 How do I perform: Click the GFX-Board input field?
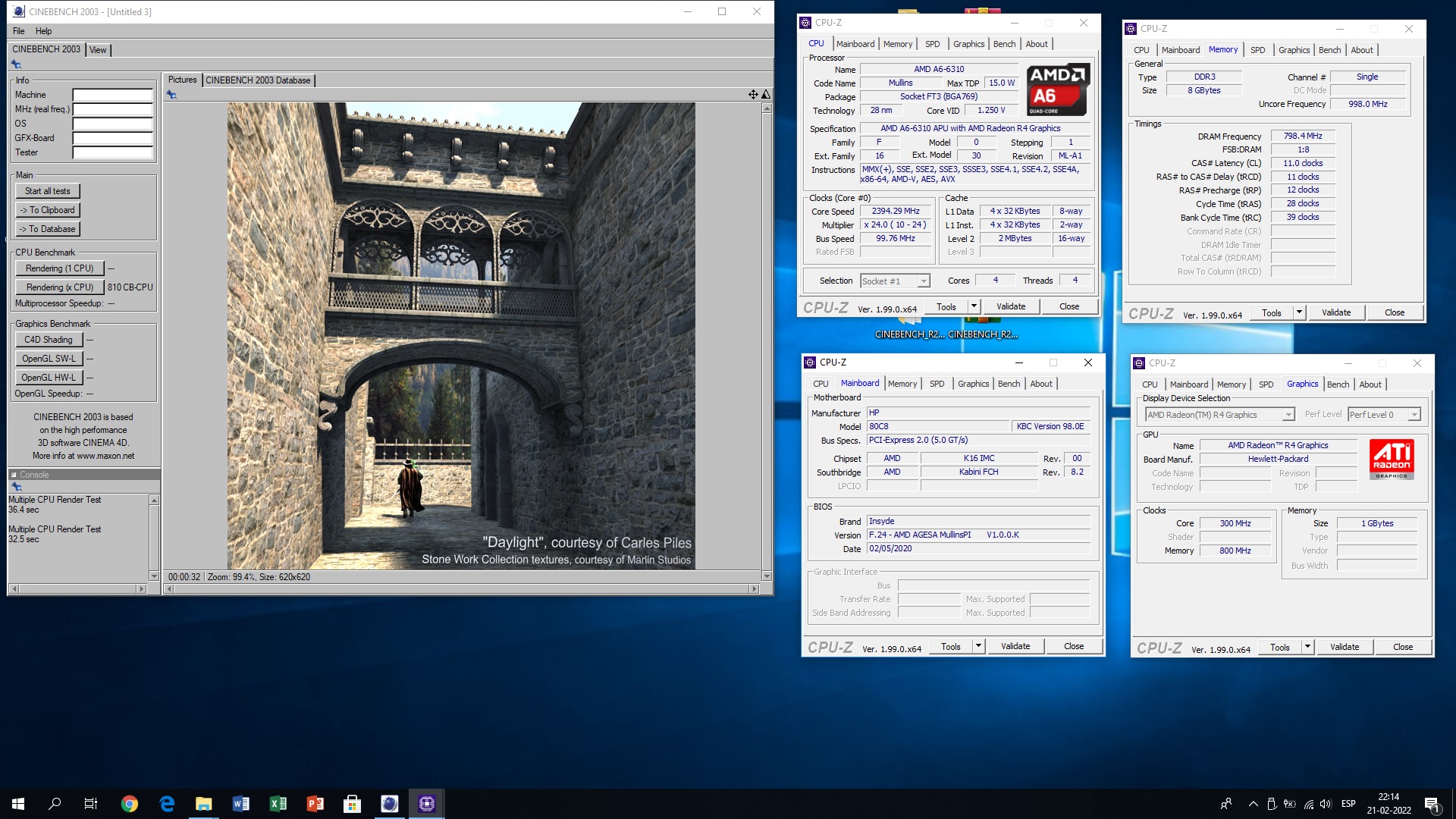click(112, 139)
